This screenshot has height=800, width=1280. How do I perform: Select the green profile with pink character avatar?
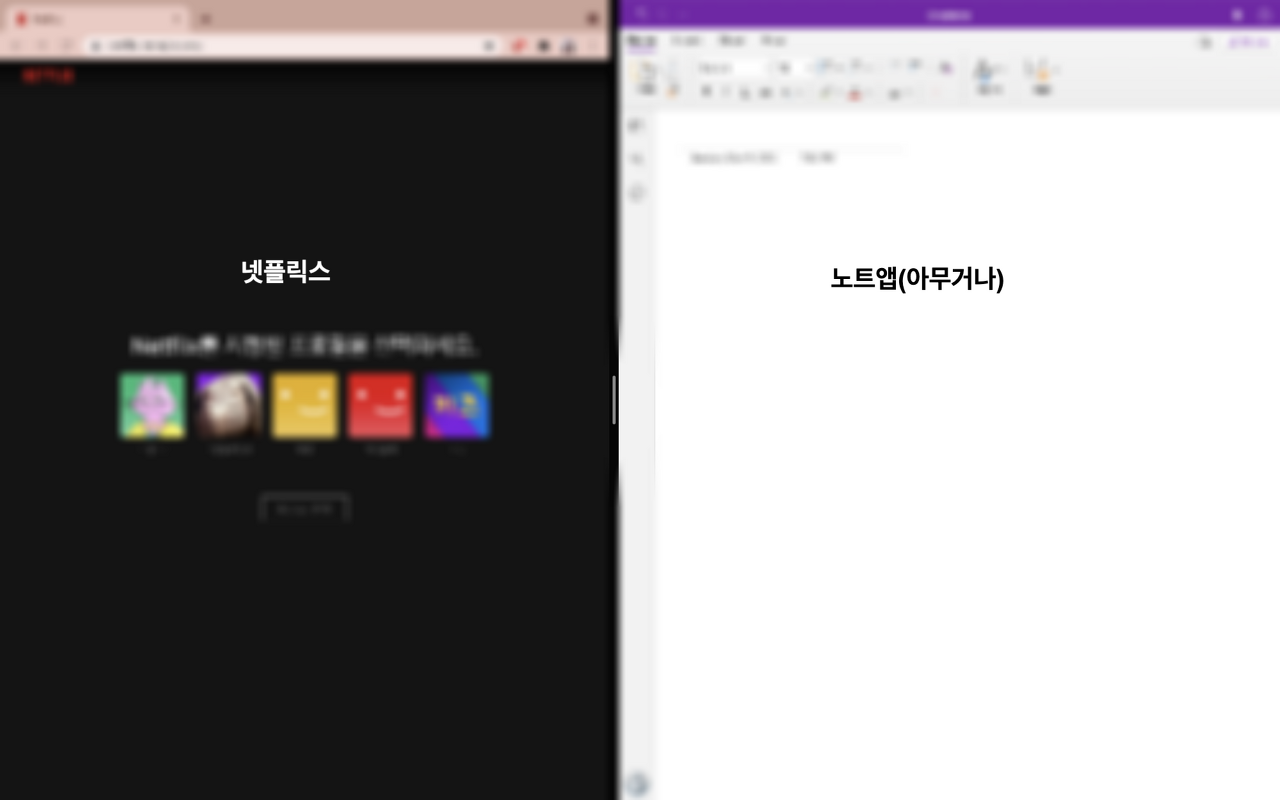[x=152, y=406]
